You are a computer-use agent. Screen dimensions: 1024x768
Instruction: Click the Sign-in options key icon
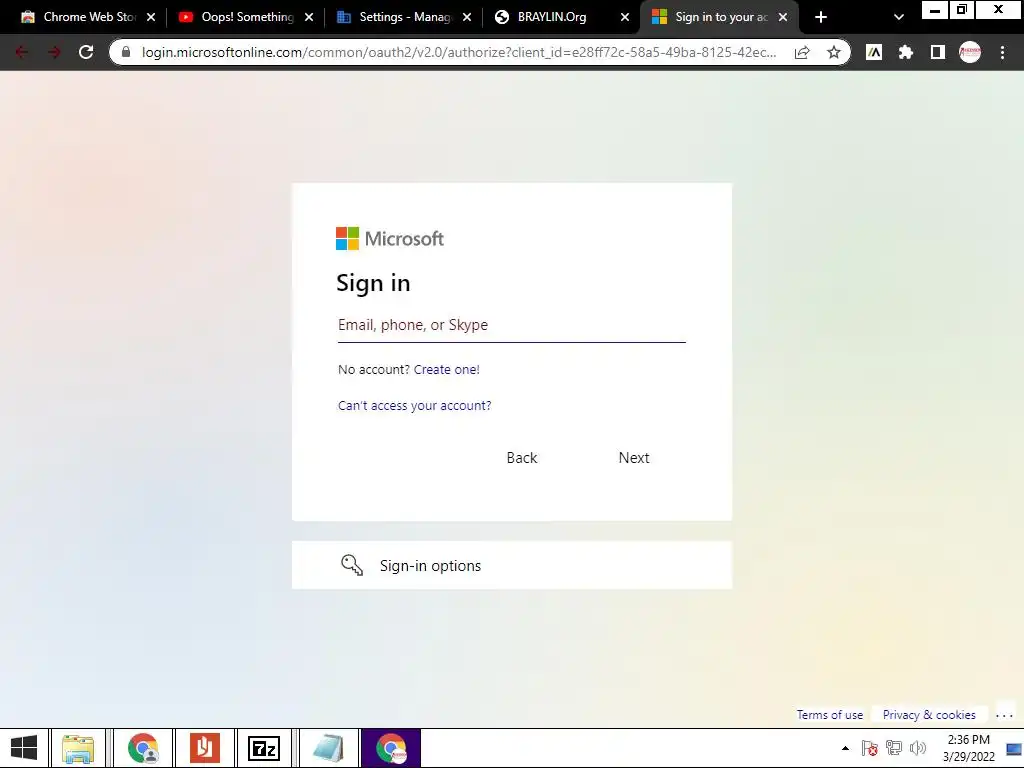[352, 565]
